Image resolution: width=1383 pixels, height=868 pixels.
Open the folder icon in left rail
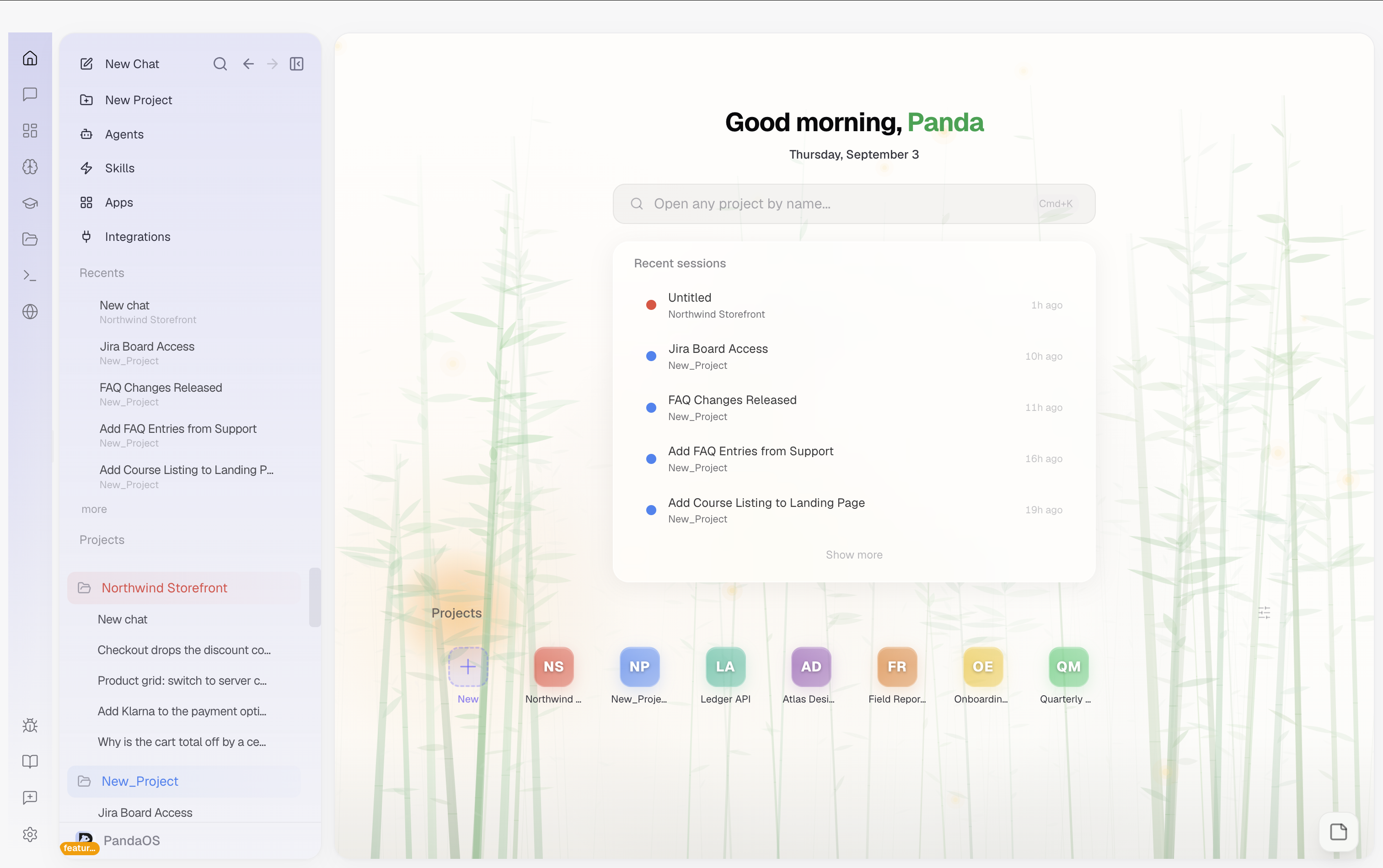[30, 239]
